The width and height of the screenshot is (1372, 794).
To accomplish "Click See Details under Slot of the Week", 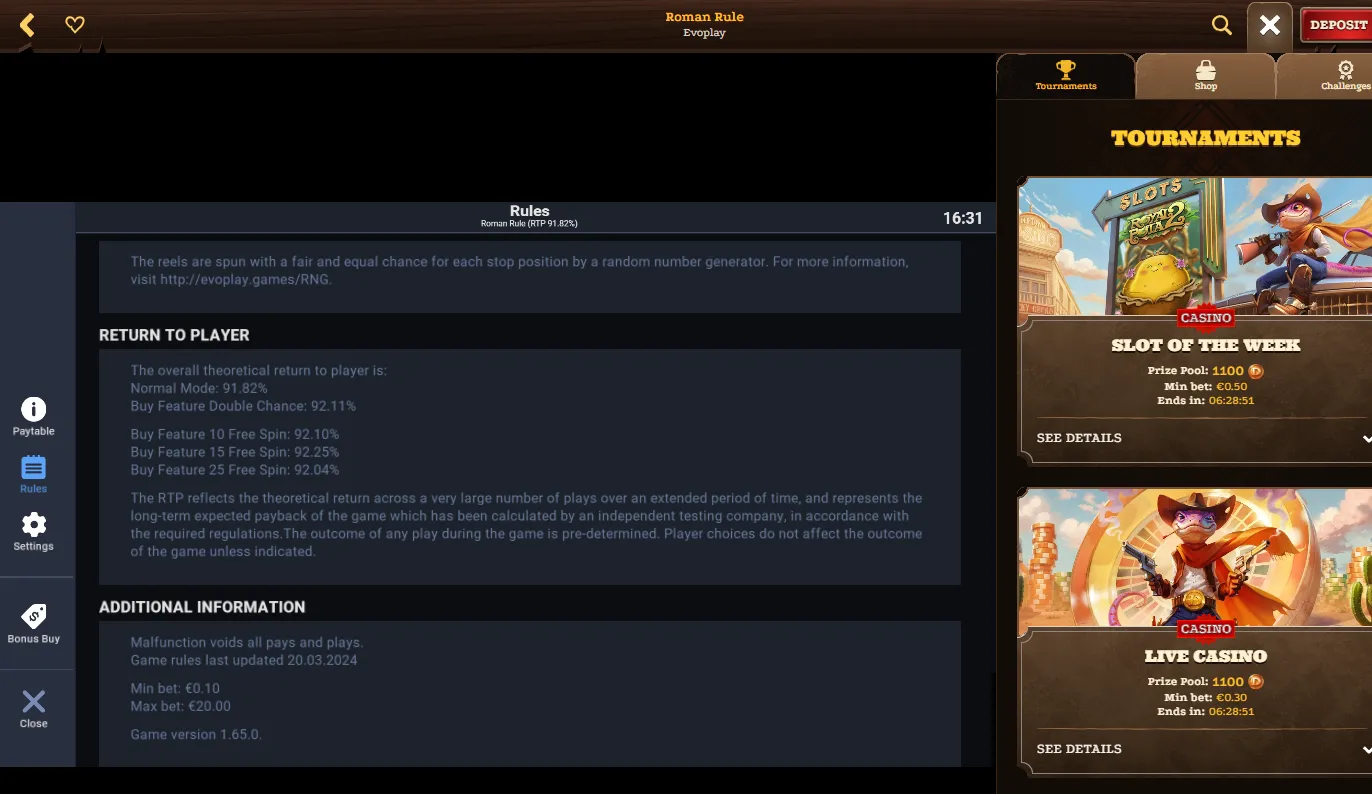I will pos(1079,438).
